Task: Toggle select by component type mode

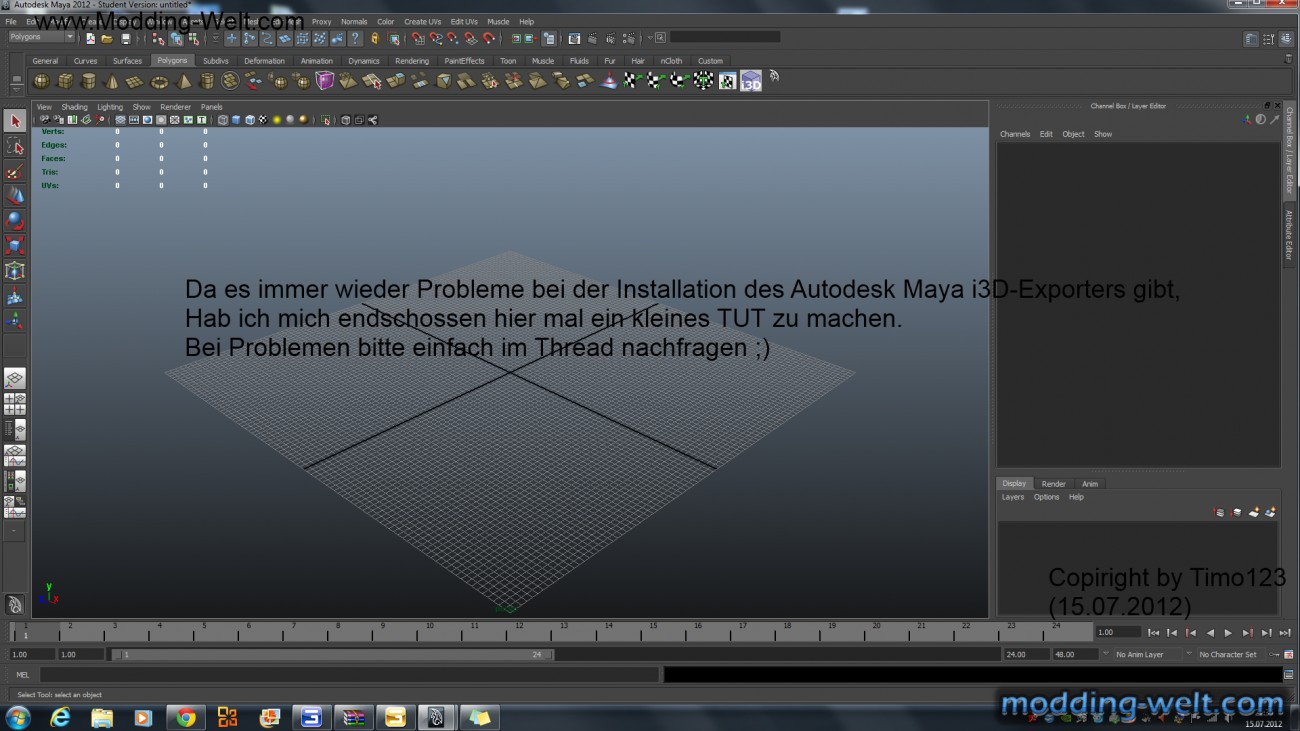Action: click(x=193, y=39)
